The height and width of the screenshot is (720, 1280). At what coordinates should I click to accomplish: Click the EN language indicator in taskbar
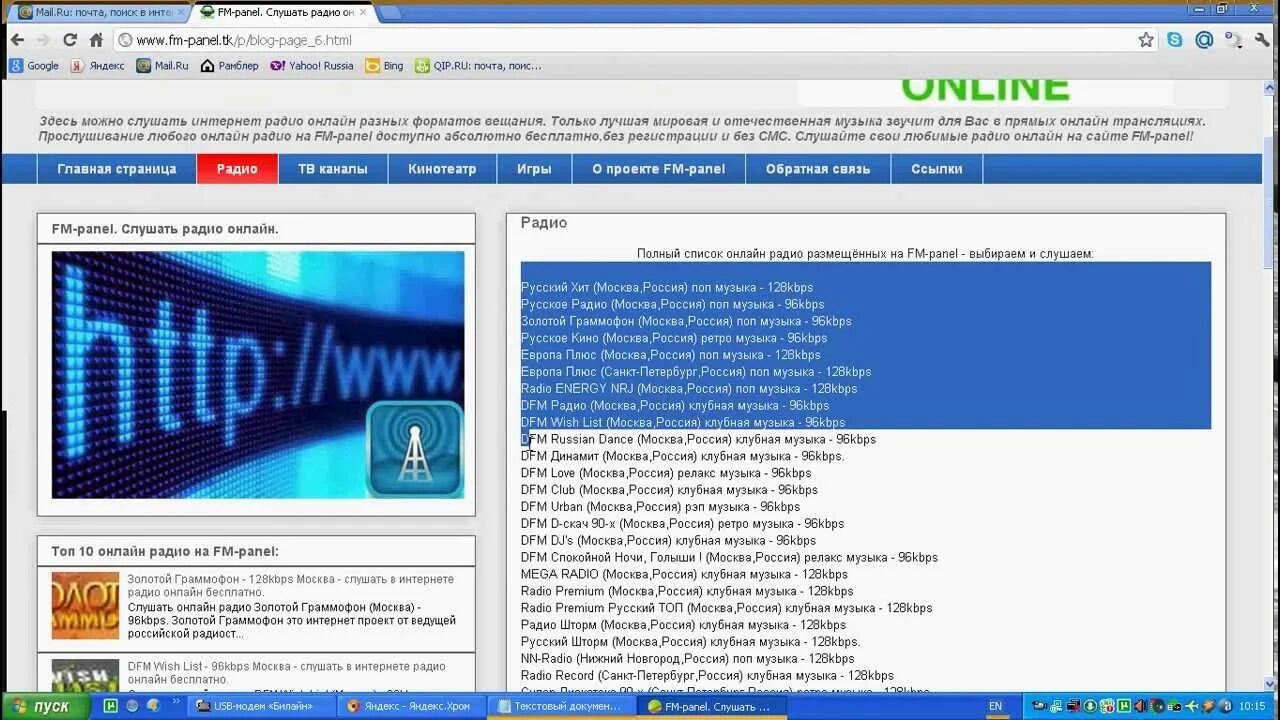[x=995, y=706]
